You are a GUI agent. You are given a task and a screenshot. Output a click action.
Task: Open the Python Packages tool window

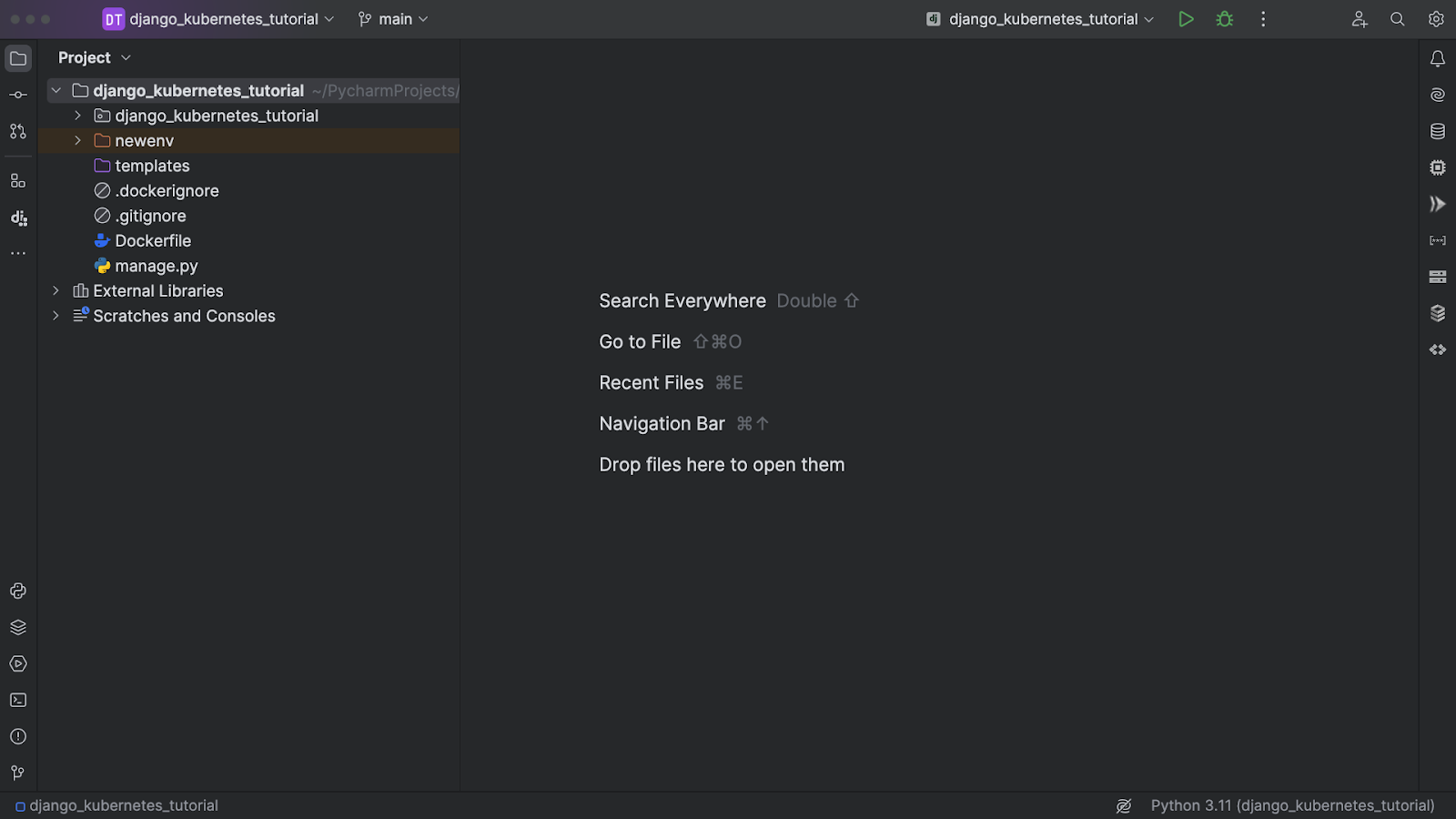coord(18,627)
